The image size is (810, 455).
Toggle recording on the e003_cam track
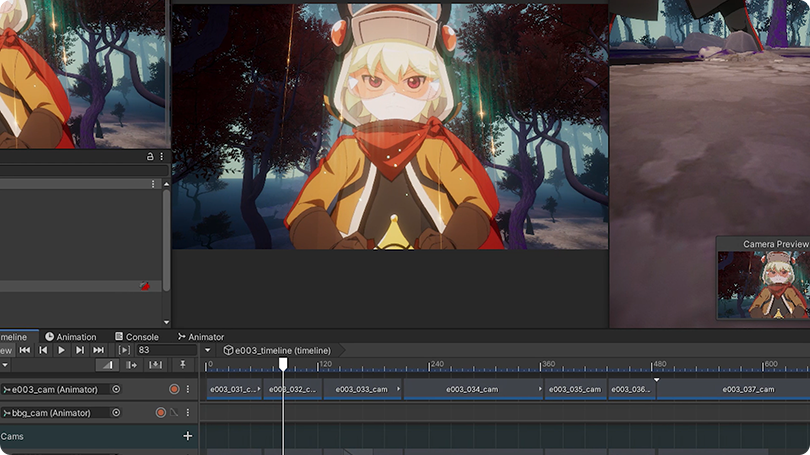click(x=174, y=389)
